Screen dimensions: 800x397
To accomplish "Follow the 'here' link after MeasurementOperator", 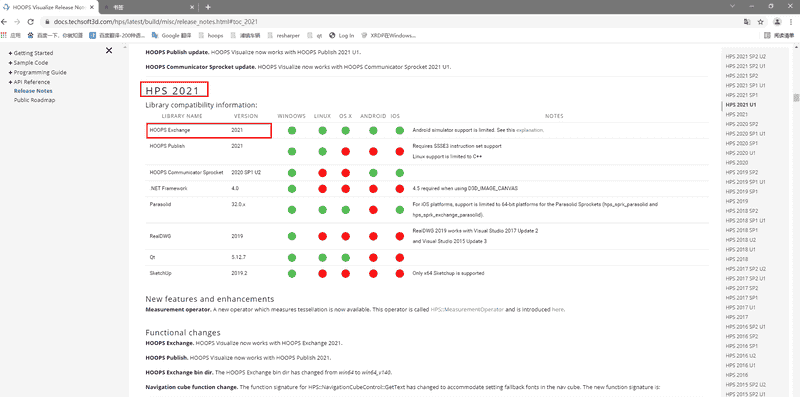I will [558, 309].
